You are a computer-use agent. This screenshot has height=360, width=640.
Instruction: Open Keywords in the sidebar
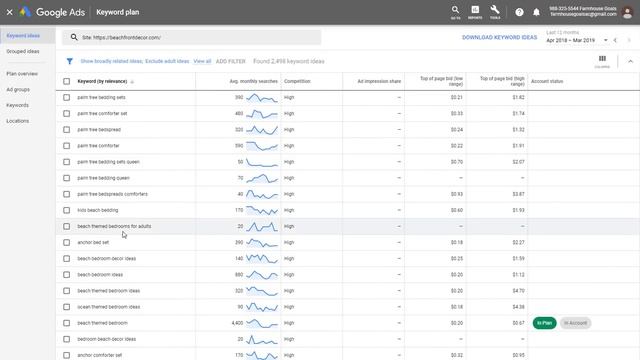click(x=18, y=105)
